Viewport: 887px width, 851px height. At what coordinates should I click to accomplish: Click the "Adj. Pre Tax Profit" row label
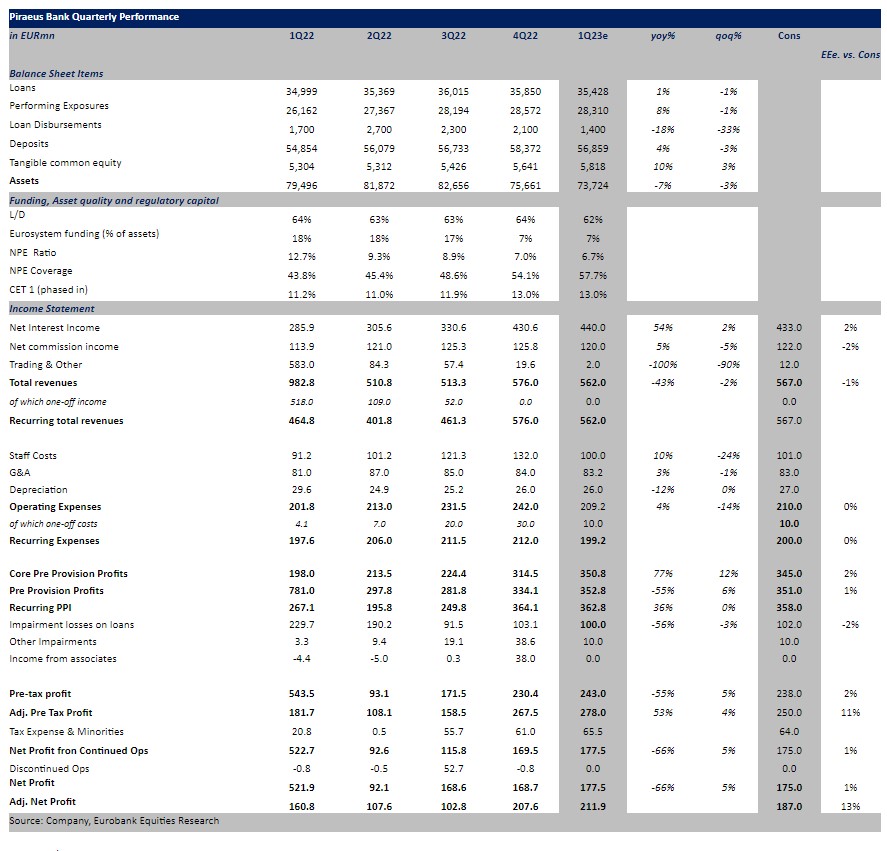[50, 713]
